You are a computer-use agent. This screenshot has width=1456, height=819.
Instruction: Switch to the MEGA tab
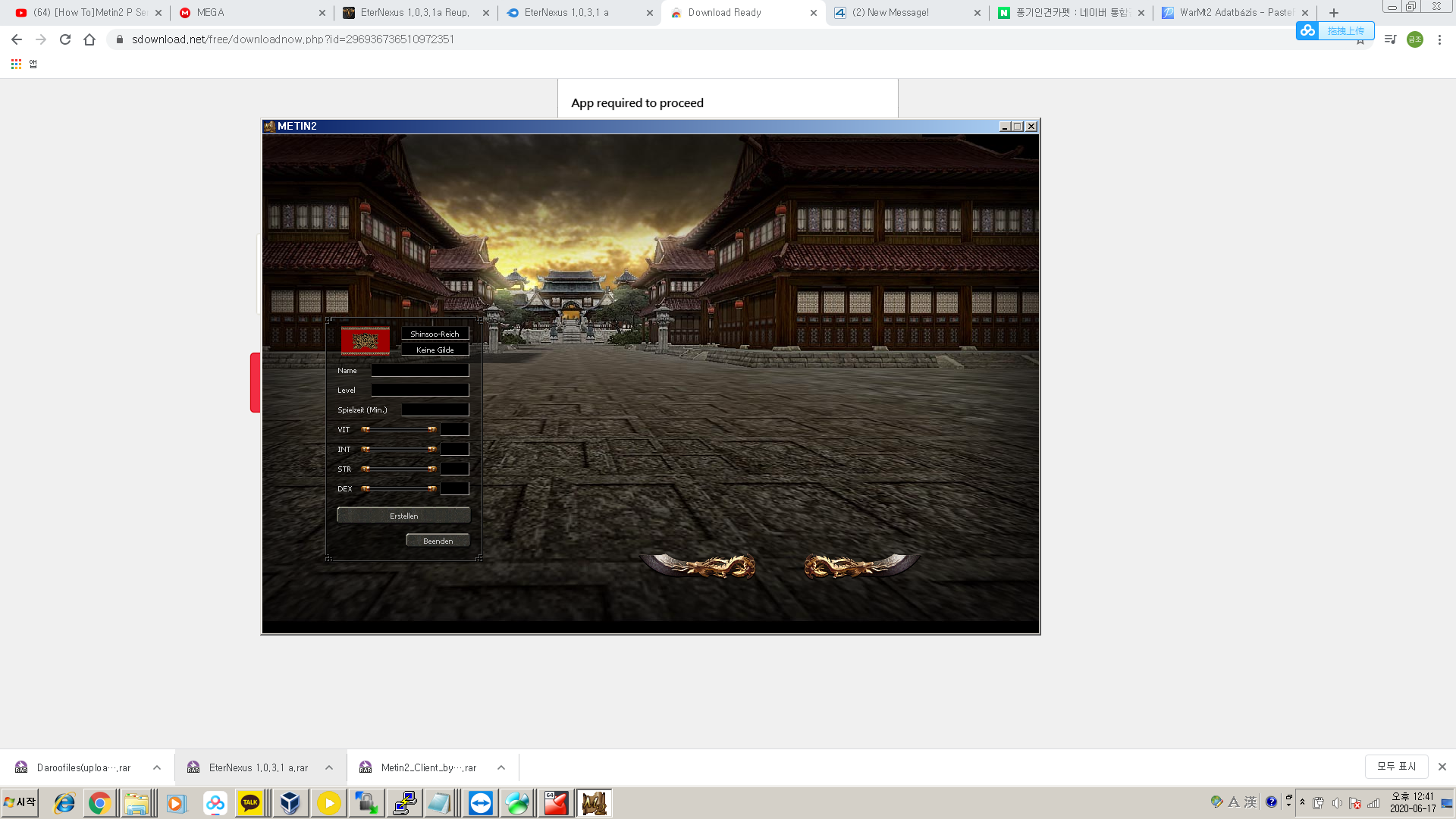250,13
